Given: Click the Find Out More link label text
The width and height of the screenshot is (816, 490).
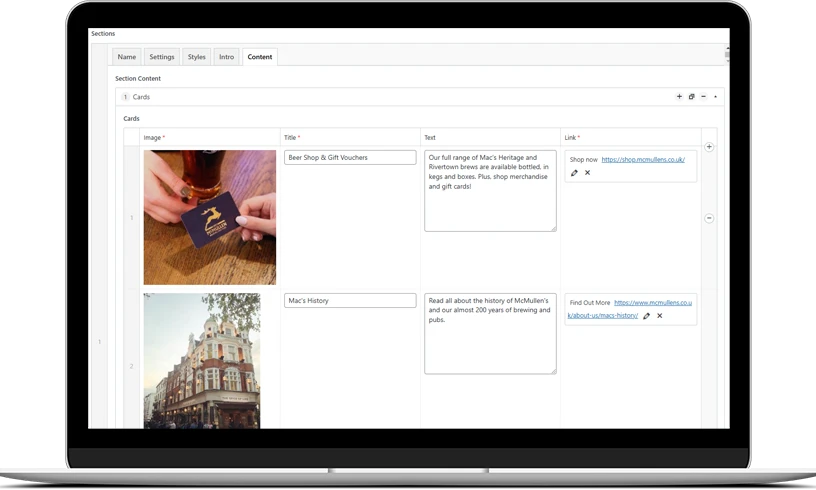Looking at the screenshot, I should coord(590,303).
